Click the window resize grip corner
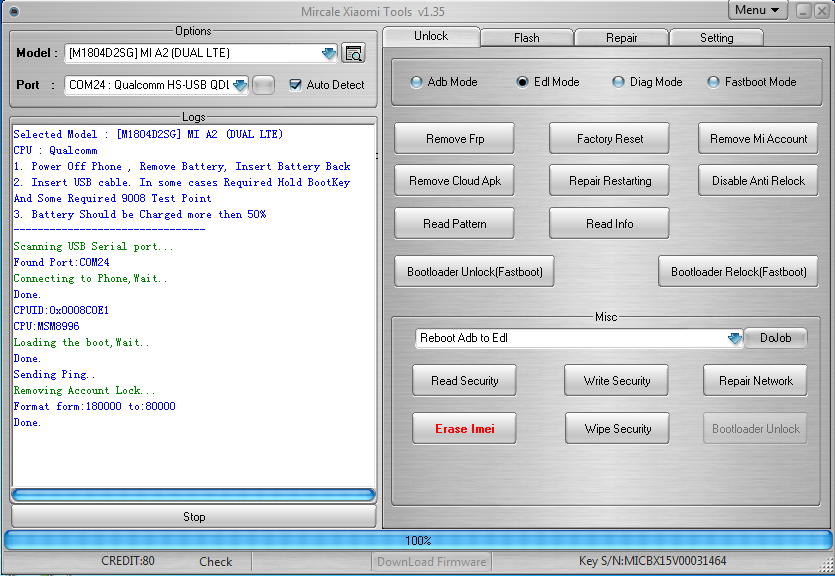Viewport: 835px width, 576px height. tap(827, 566)
